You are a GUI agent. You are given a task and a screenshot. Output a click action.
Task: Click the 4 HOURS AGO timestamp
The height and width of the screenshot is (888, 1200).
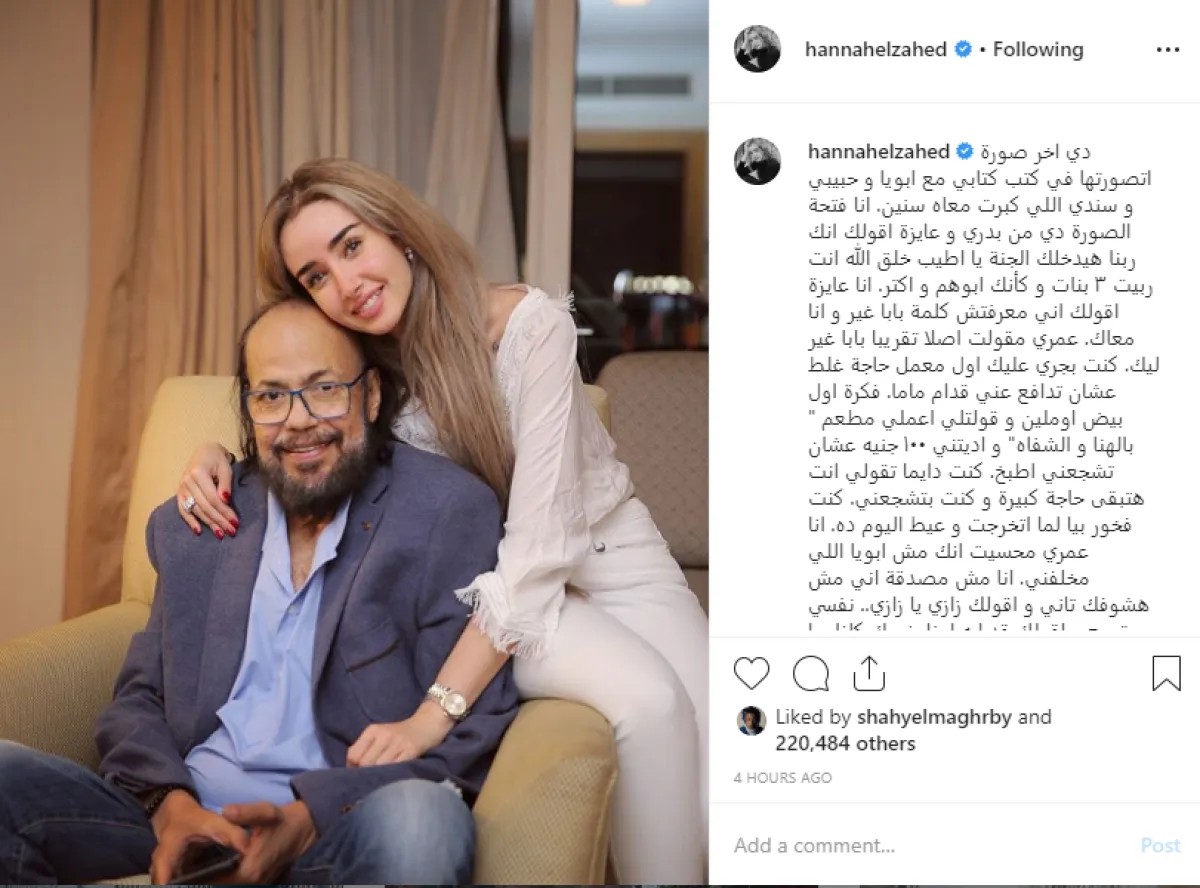pyautogui.click(x=782, y=777)
